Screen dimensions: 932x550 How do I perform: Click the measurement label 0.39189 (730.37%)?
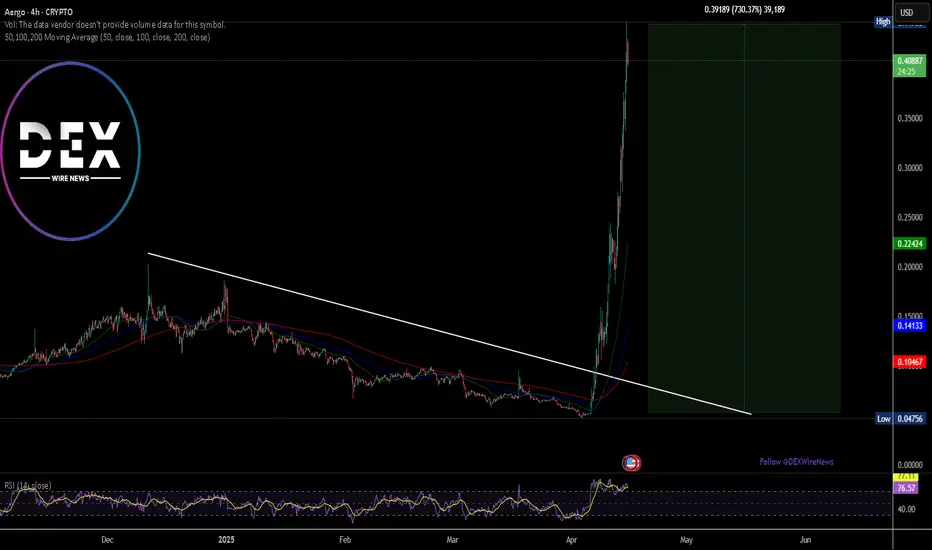tap(744, 10)
